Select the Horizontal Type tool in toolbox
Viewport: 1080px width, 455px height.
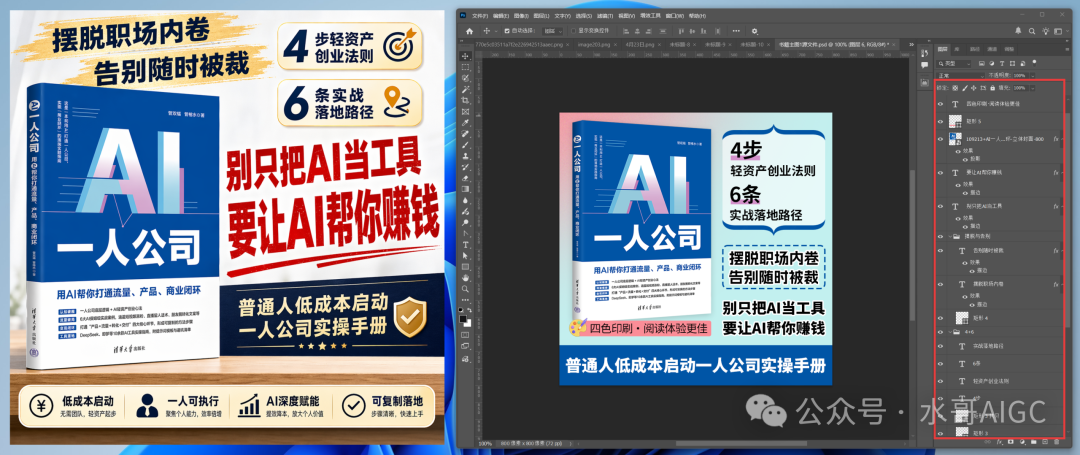pos(465,244)
